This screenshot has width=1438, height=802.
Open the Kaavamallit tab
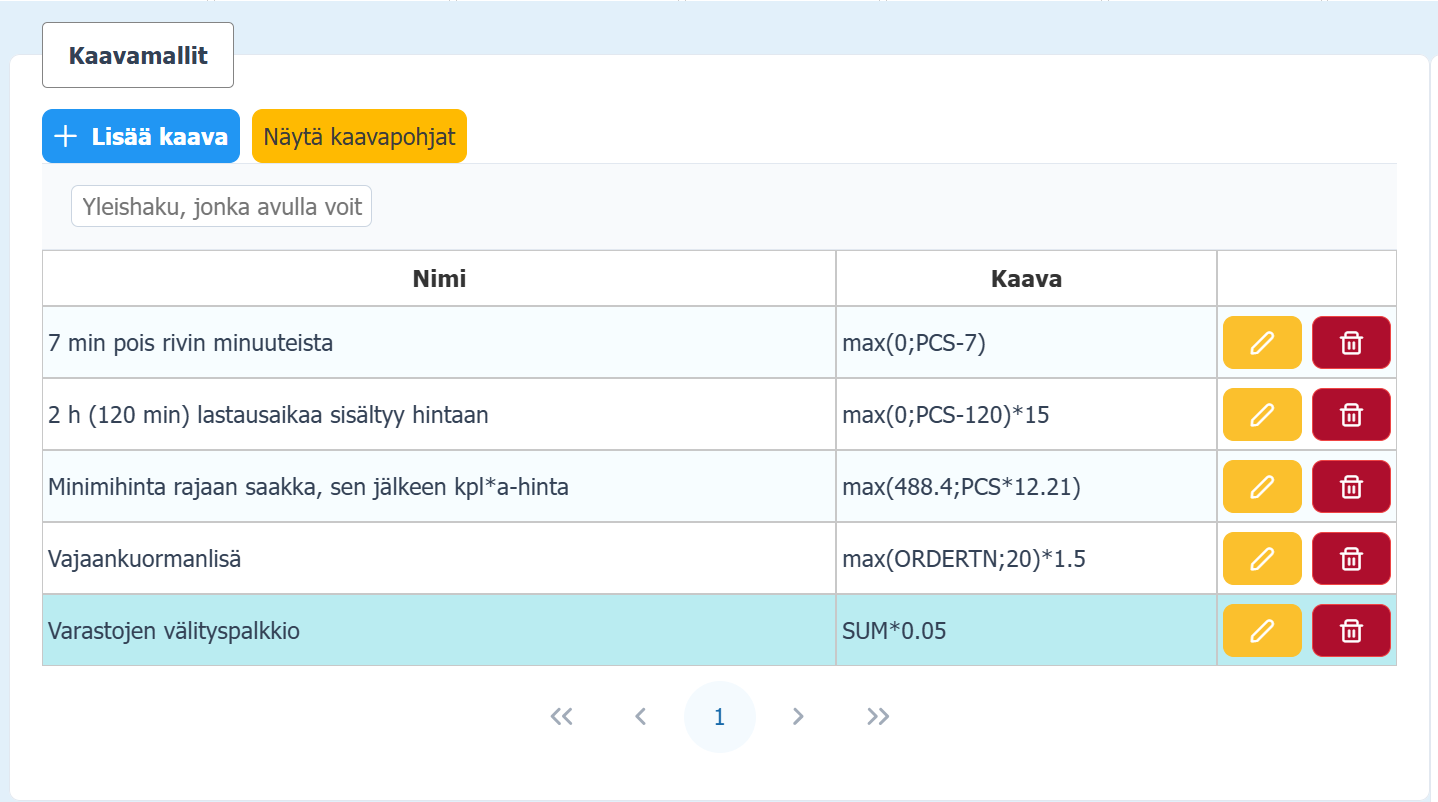(138, 55)
